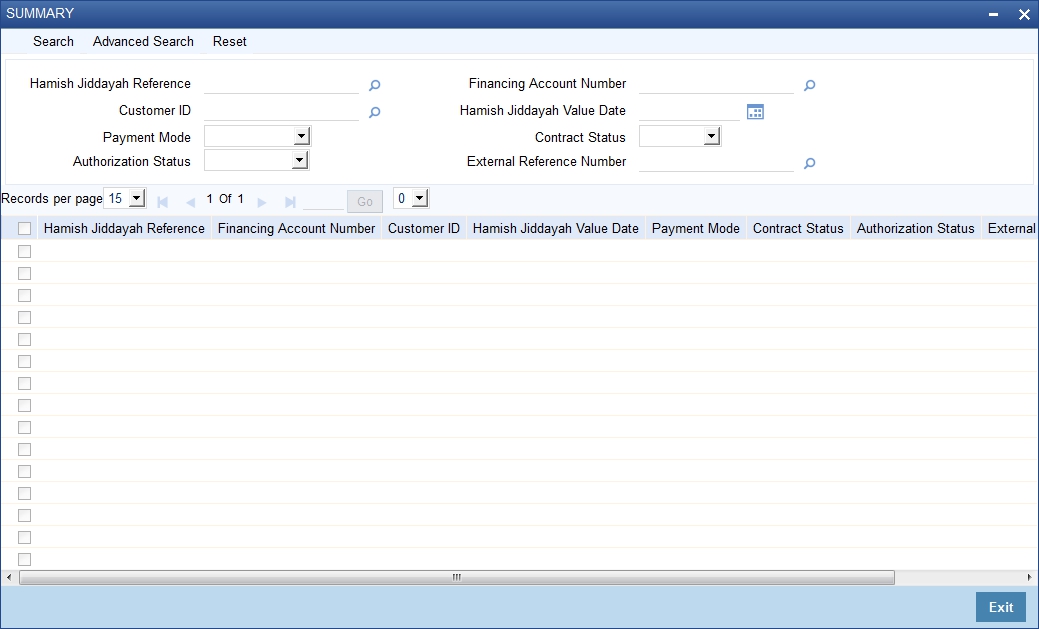Select the Search menu item

click(x=53, y=41)
